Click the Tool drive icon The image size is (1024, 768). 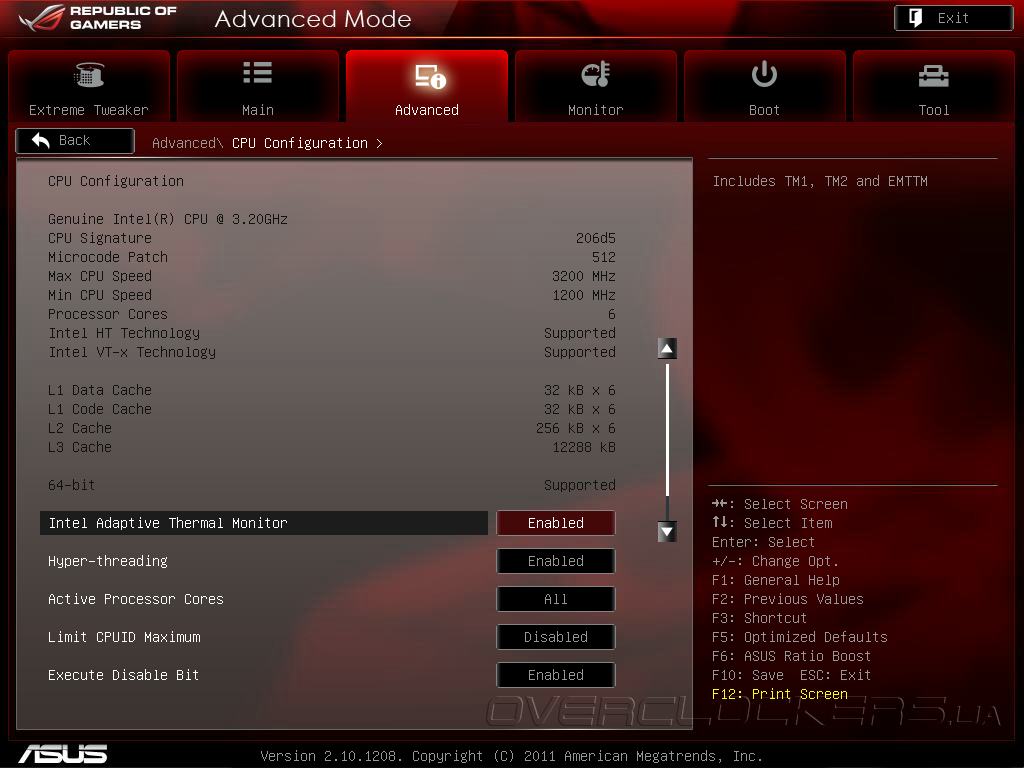point(934,76)
